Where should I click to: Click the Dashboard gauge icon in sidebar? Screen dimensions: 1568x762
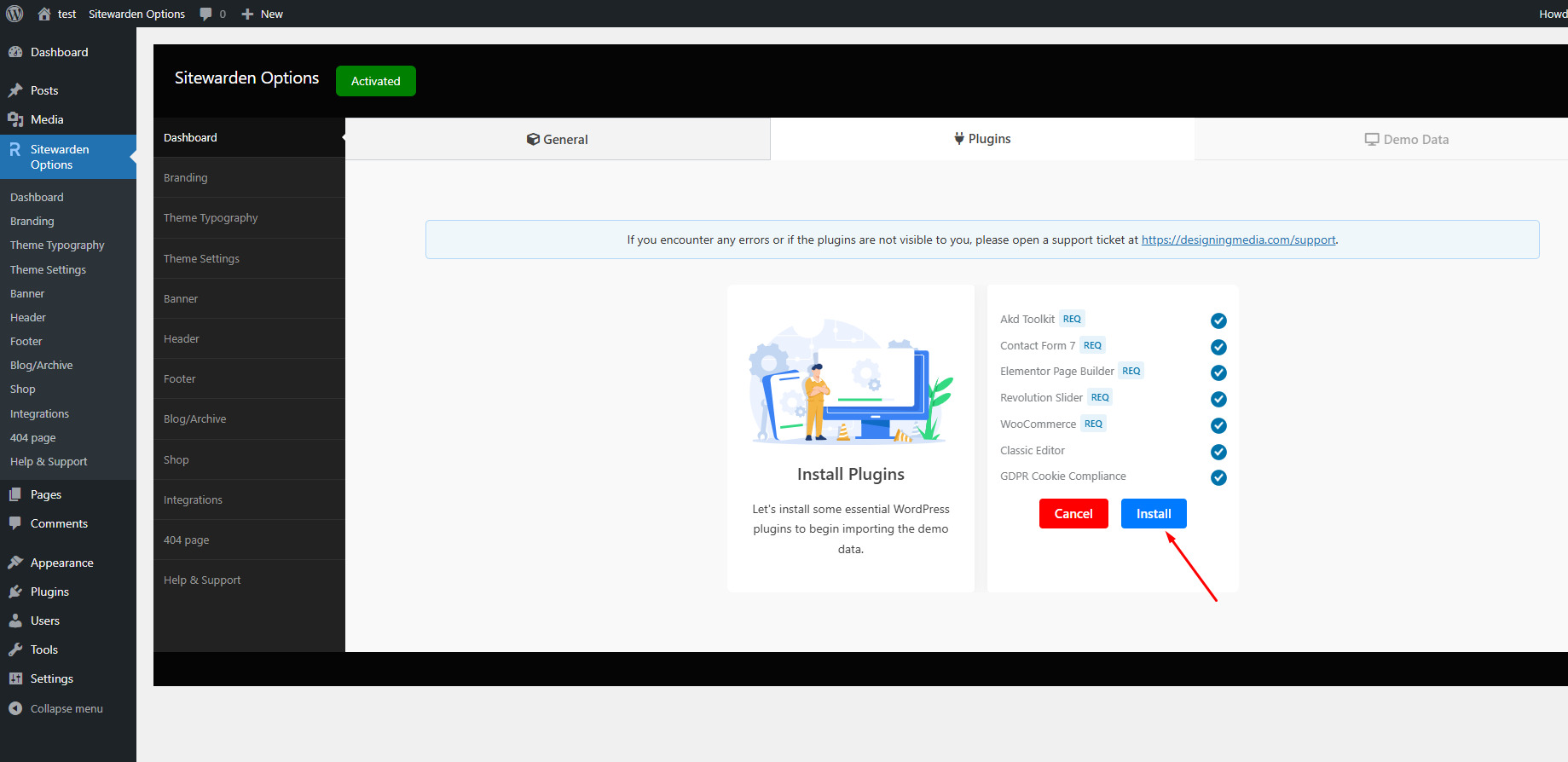[15, 52]
